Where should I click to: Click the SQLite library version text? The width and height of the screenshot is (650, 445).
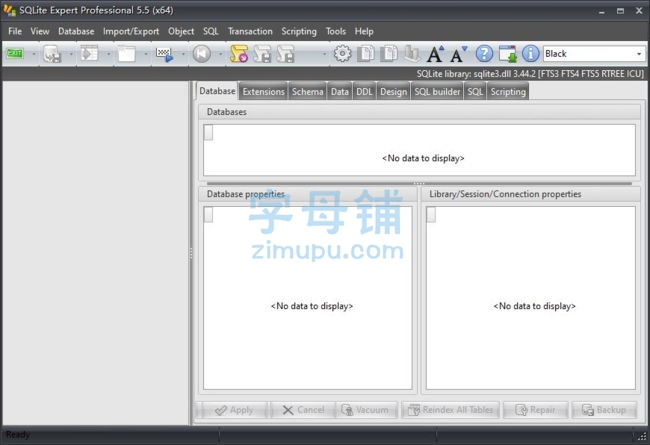coord(530,74)
